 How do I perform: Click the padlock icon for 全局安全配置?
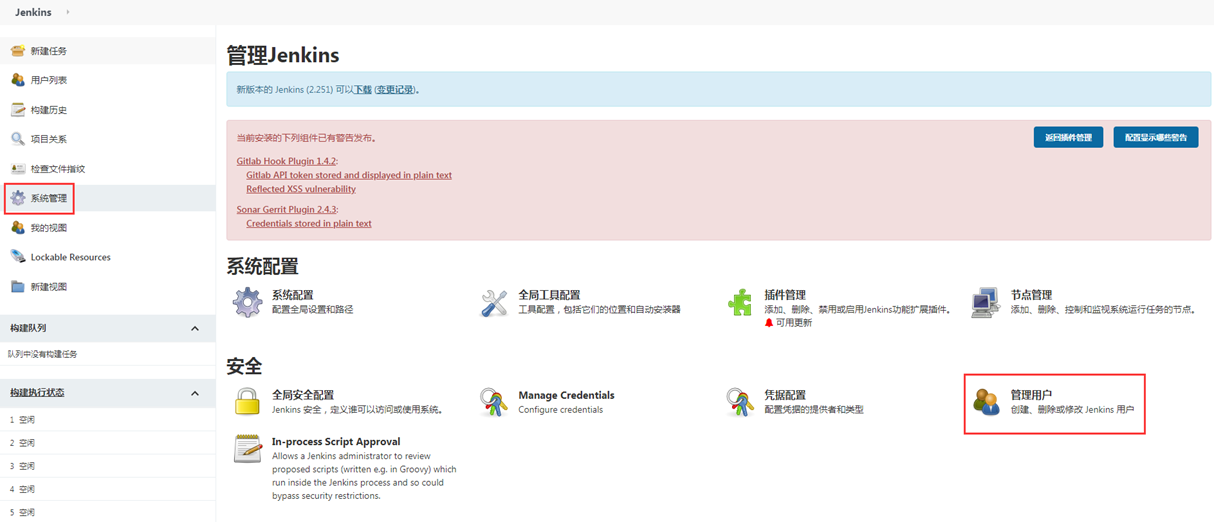248,402
